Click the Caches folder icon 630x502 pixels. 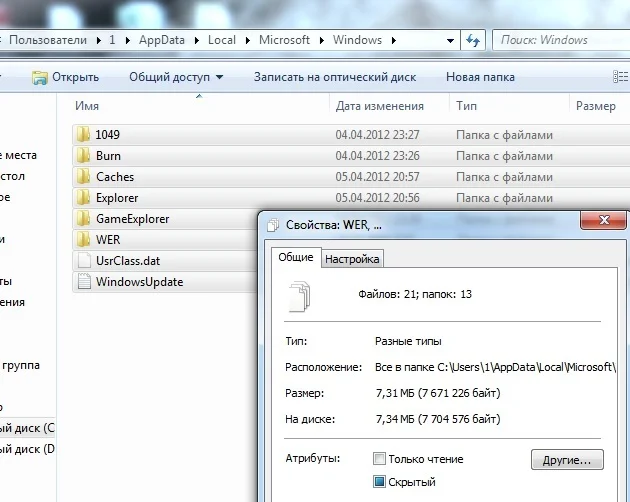coord(83,176)
